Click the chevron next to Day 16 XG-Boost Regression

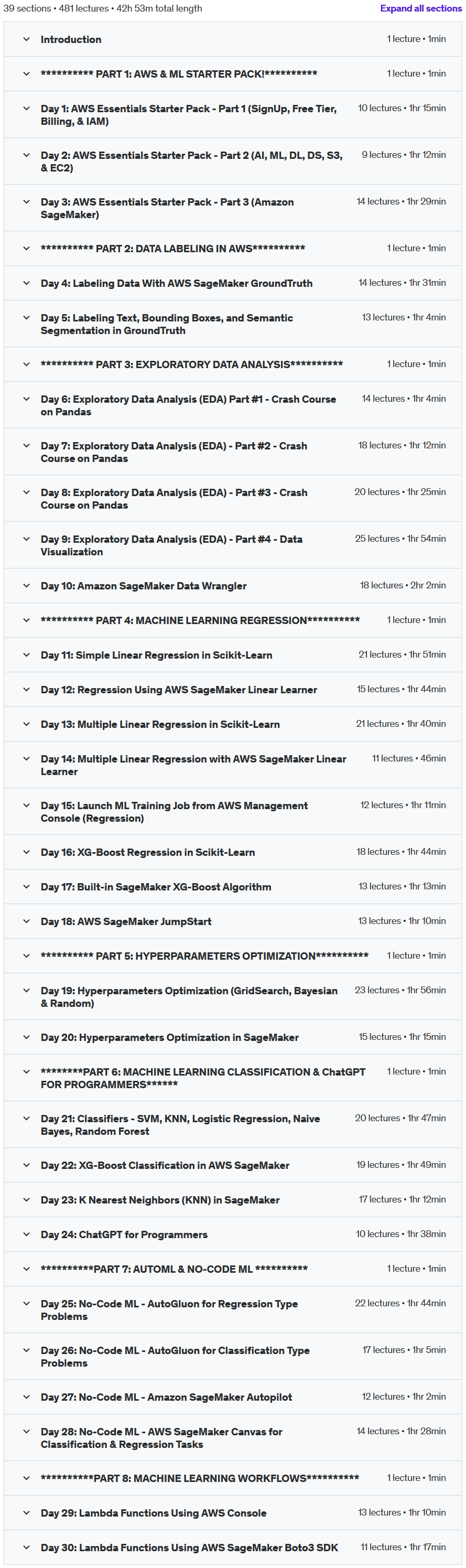26,852
